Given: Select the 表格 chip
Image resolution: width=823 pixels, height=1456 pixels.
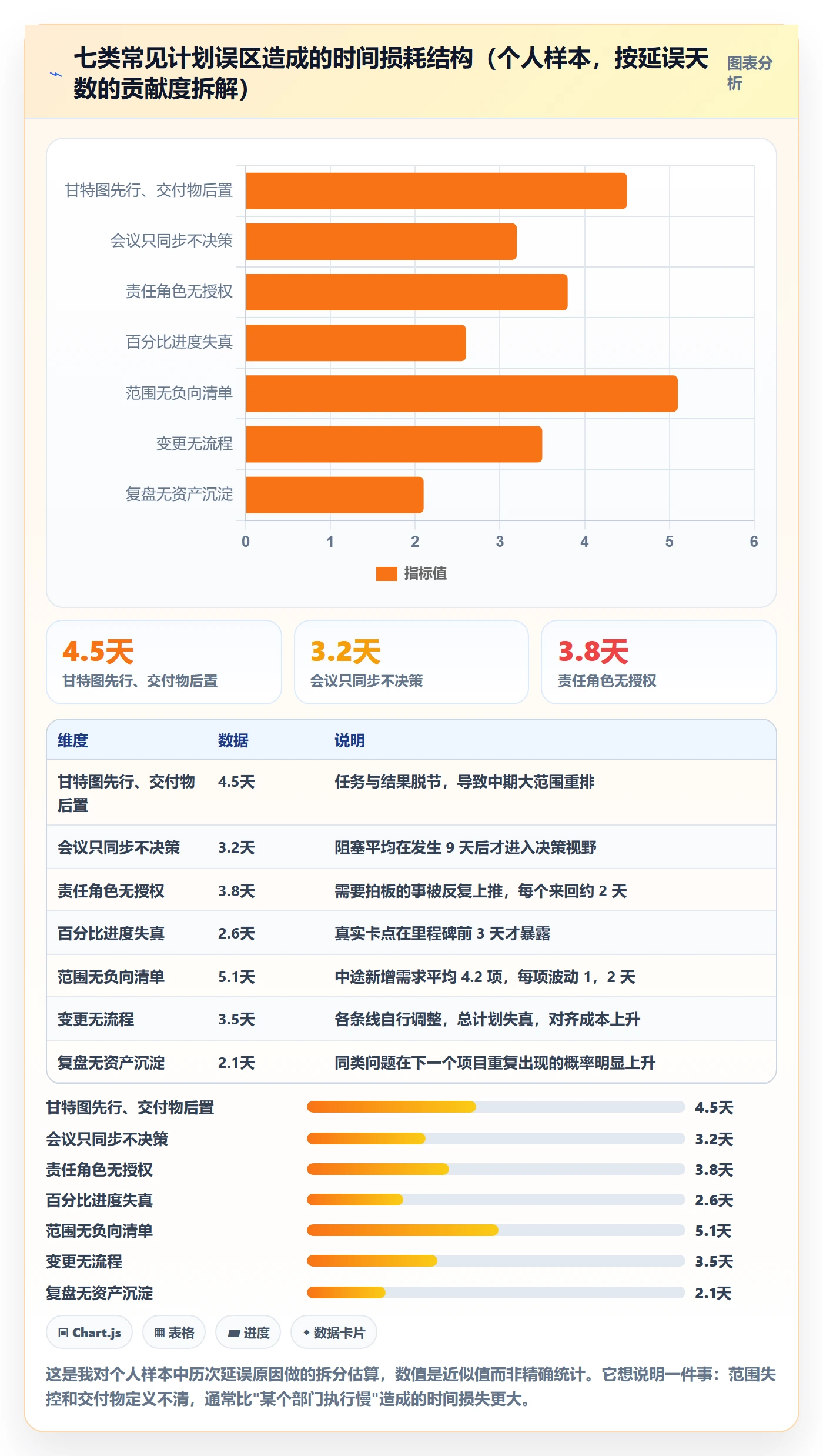Looking at the screenshot, I should coord(174,1333).
